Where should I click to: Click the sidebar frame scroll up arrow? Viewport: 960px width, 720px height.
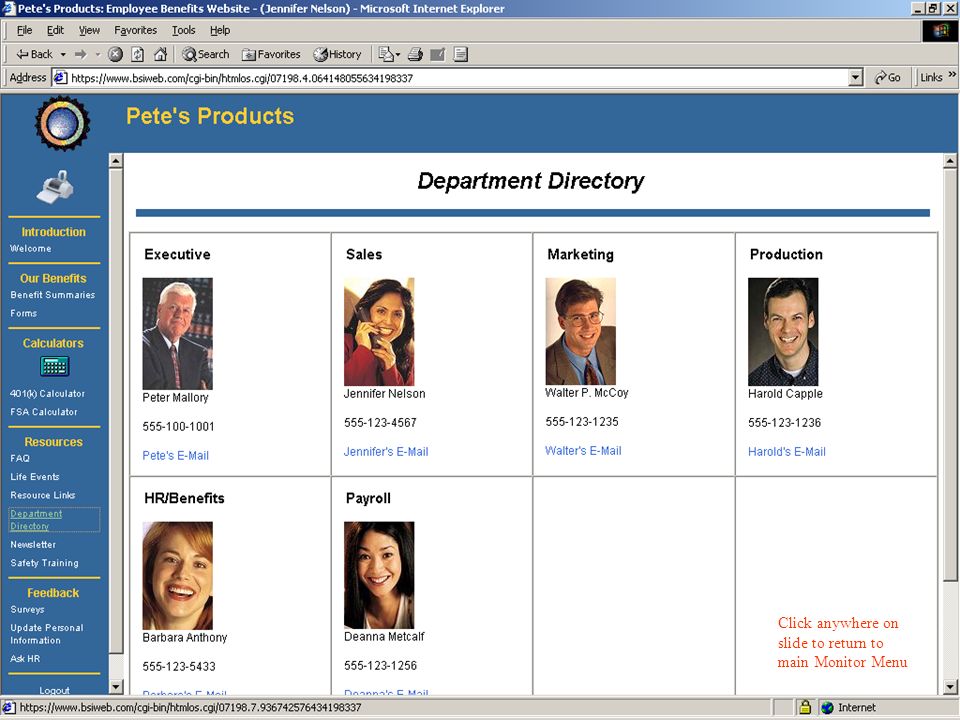116,161
